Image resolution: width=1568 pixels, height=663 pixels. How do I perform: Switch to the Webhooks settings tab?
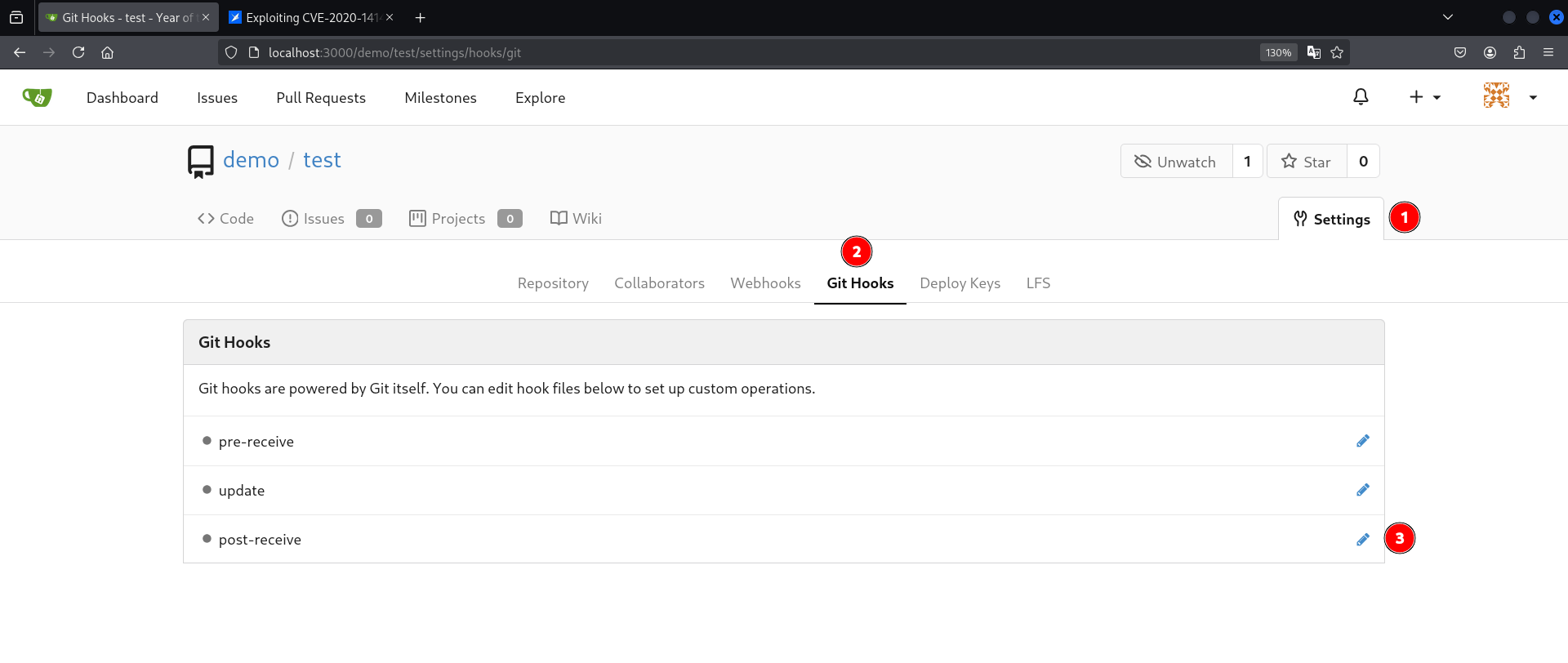point(765,283)
